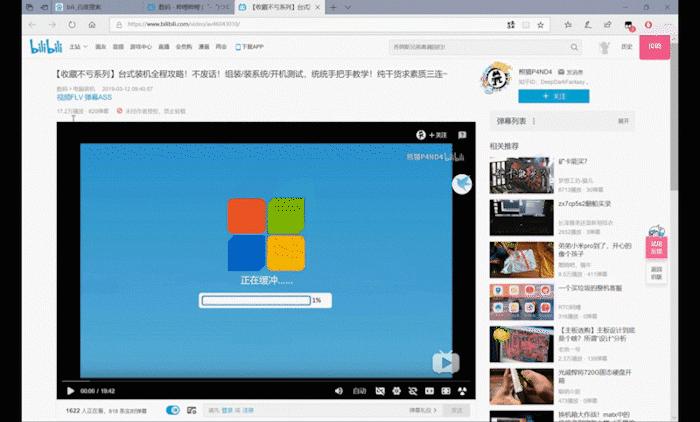
Task: Click the search magnifier in bilibili header
Action: [574, 47]
